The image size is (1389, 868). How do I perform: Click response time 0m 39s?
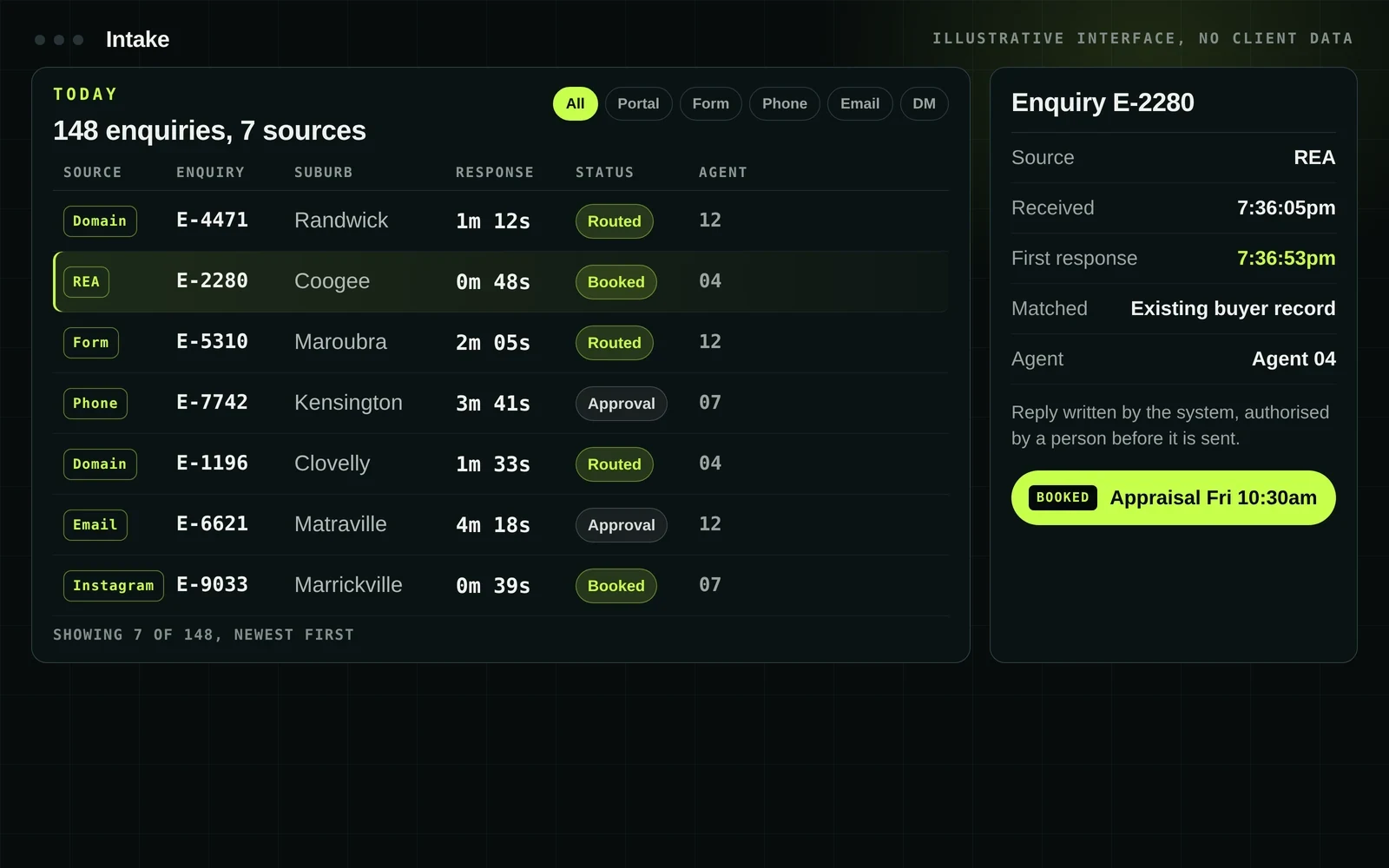[493, 586]
